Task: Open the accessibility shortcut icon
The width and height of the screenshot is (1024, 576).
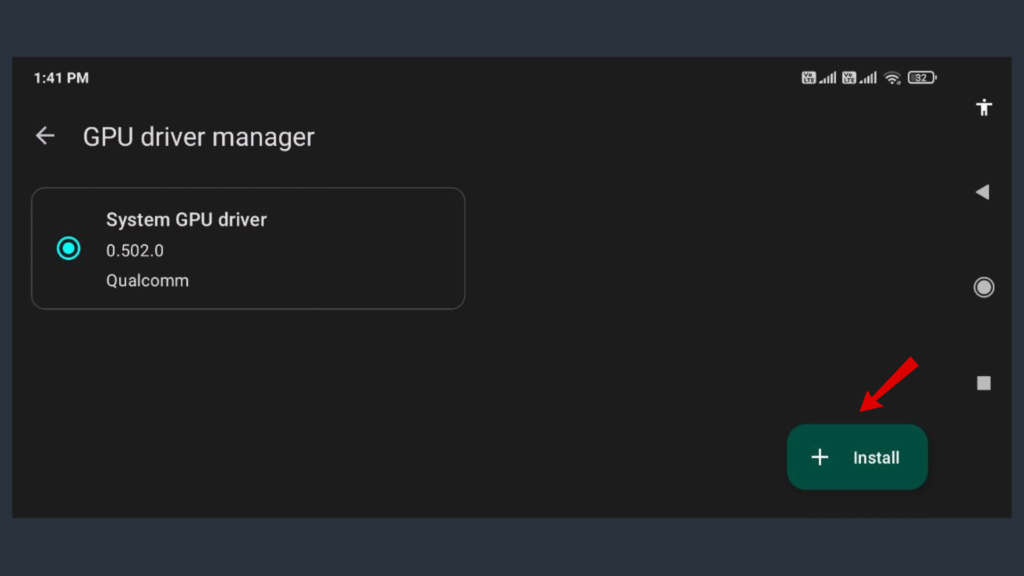Action: pyautogui.click(x=983, y=107)
